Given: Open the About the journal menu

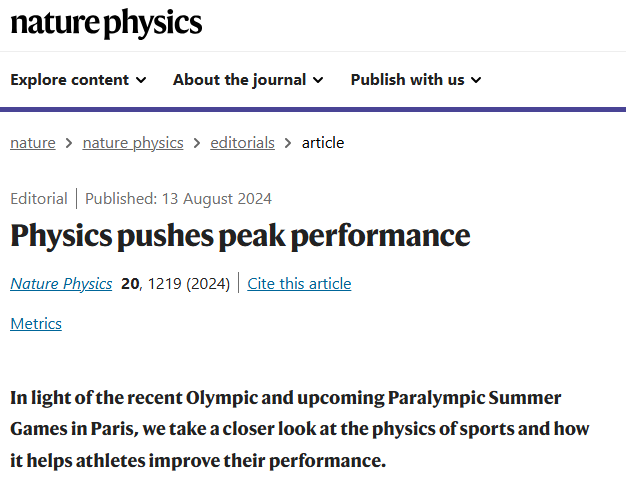Looking at the screenshot, I should tap(248, 80).
